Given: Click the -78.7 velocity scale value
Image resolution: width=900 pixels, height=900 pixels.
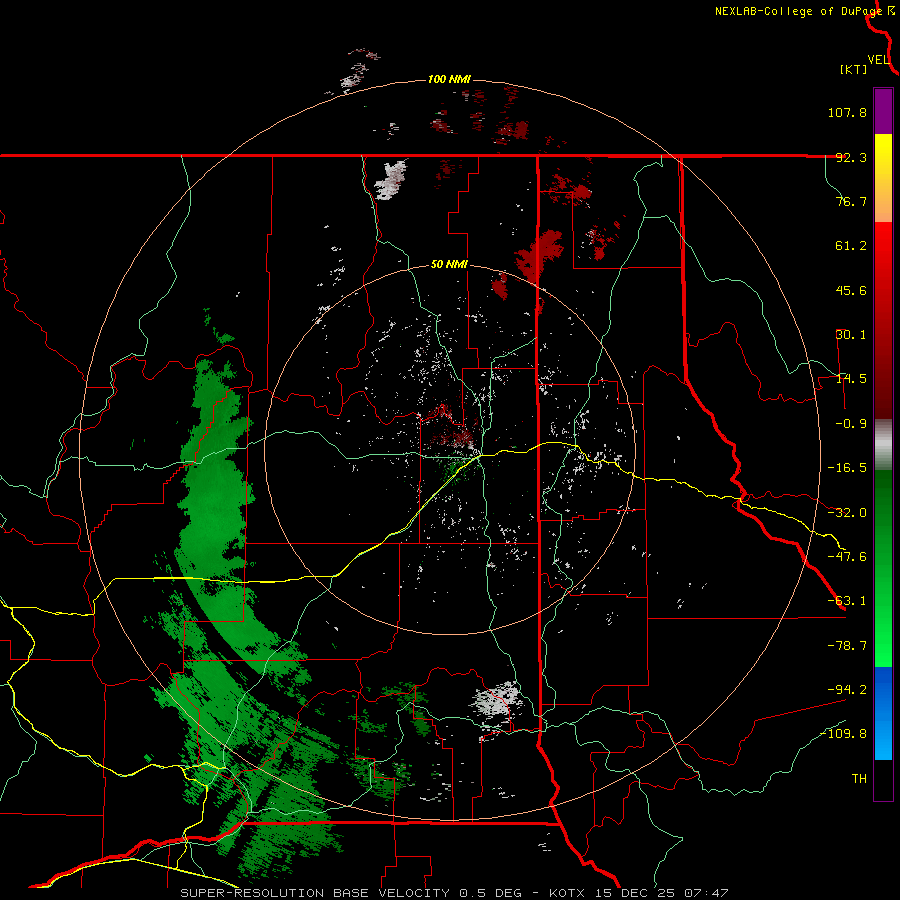Looking at the screenshot, I should point(847,646).
